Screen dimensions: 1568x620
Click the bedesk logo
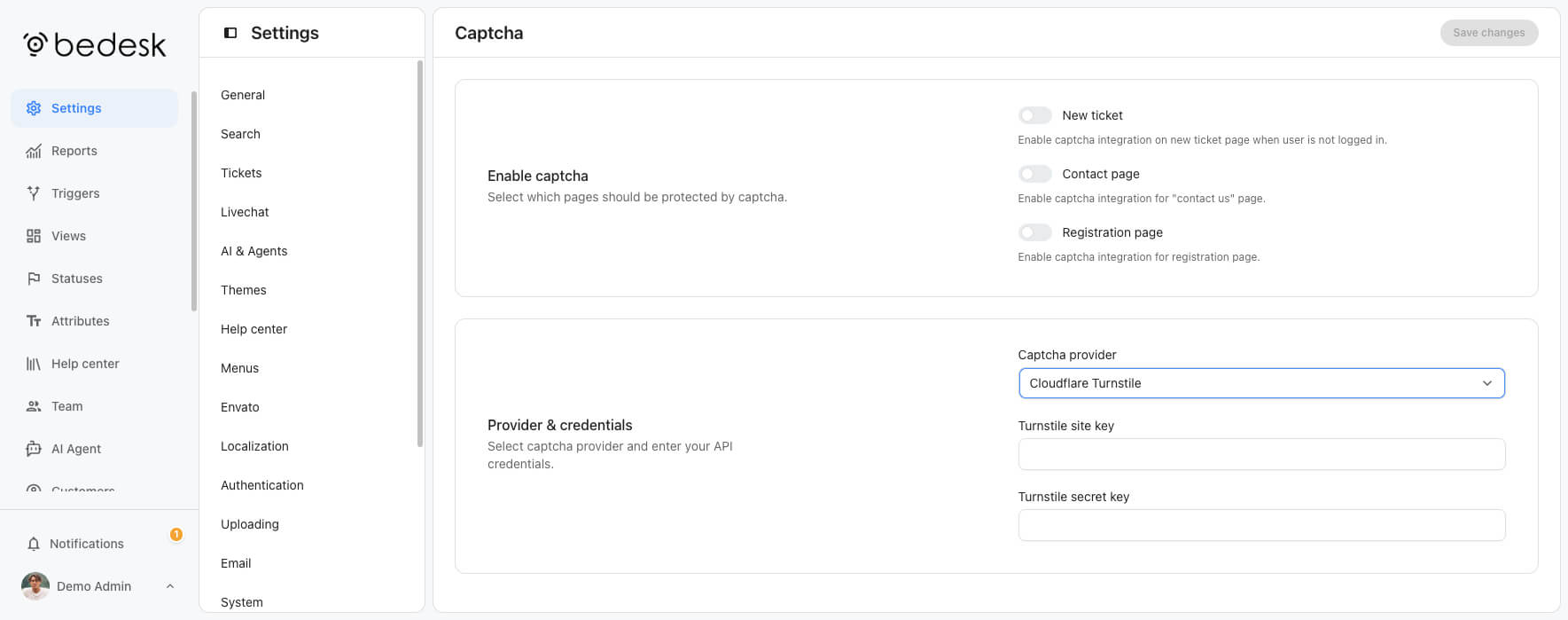pyautogui.click(x=95, y=44)
